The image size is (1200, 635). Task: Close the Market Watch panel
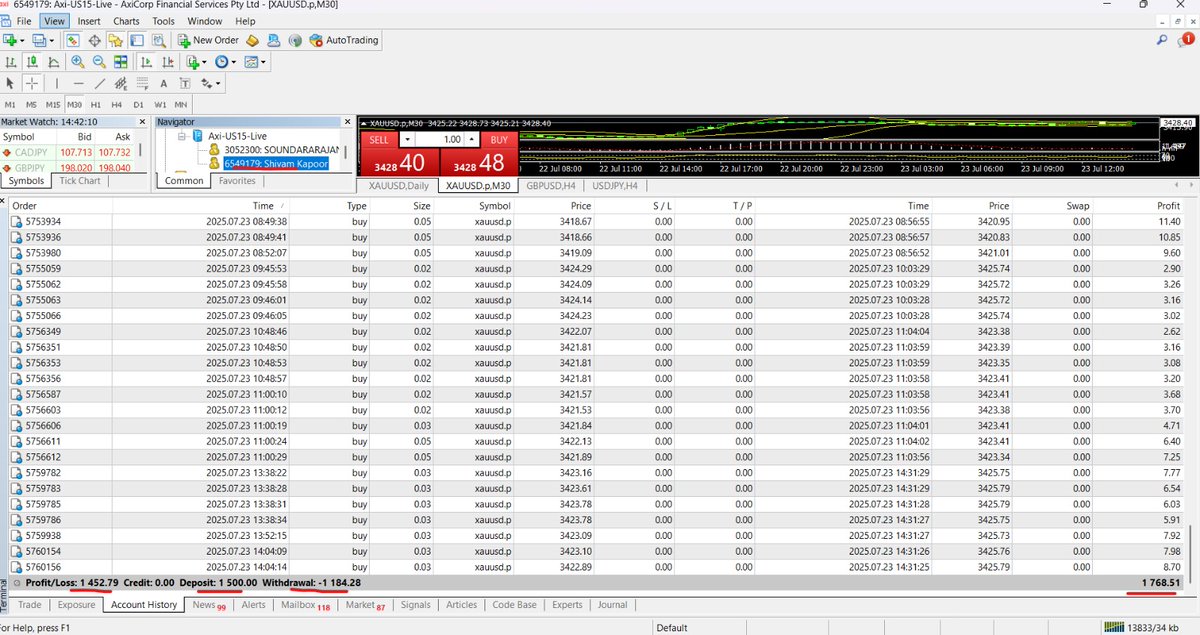[x=143, y=121]
